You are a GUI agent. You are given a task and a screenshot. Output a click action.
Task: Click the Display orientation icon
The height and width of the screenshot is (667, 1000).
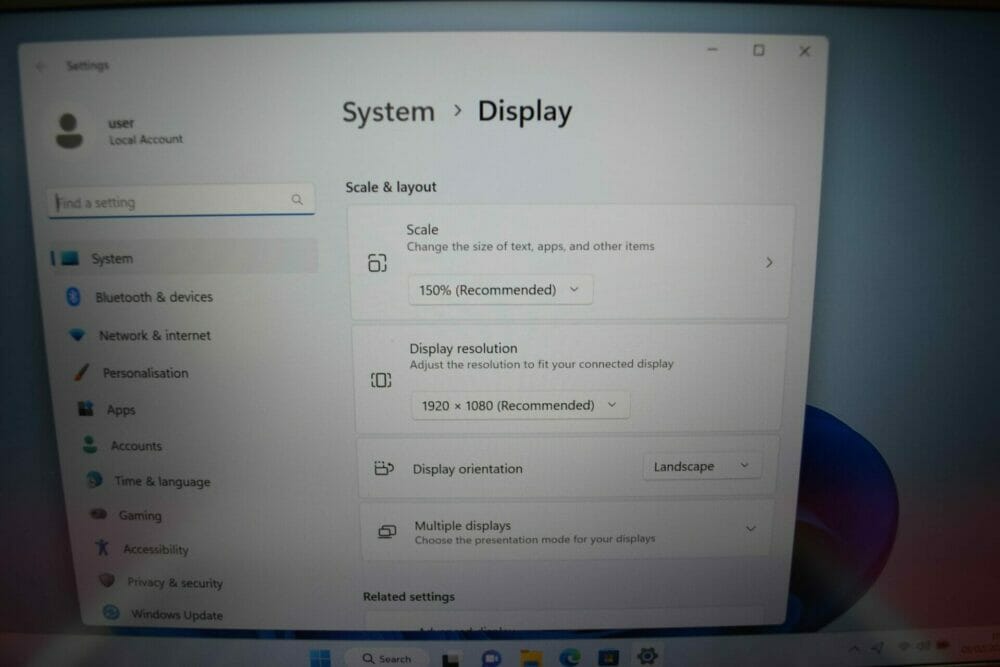pos(384,469)
